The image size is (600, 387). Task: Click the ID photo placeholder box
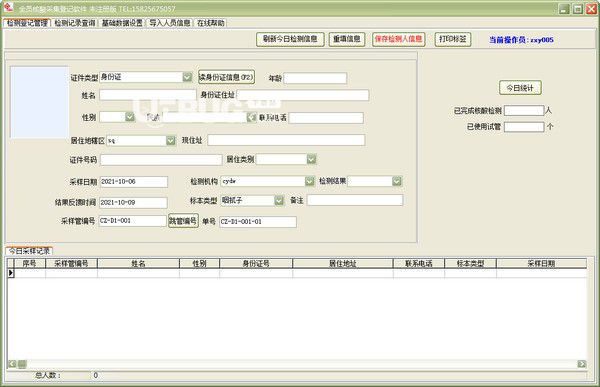click(39, 102)
